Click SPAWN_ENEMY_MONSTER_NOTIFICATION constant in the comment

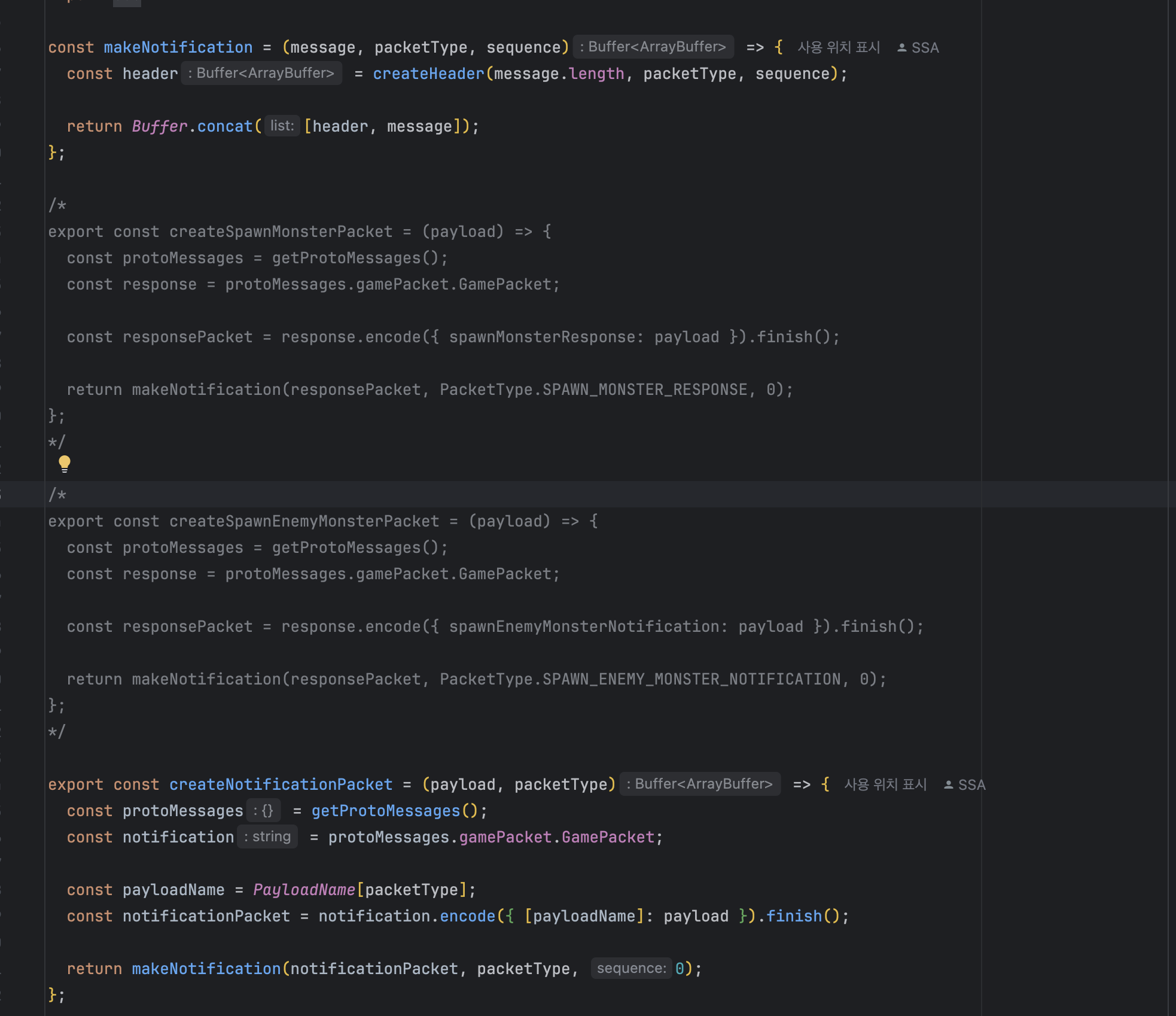pos(691,679)
